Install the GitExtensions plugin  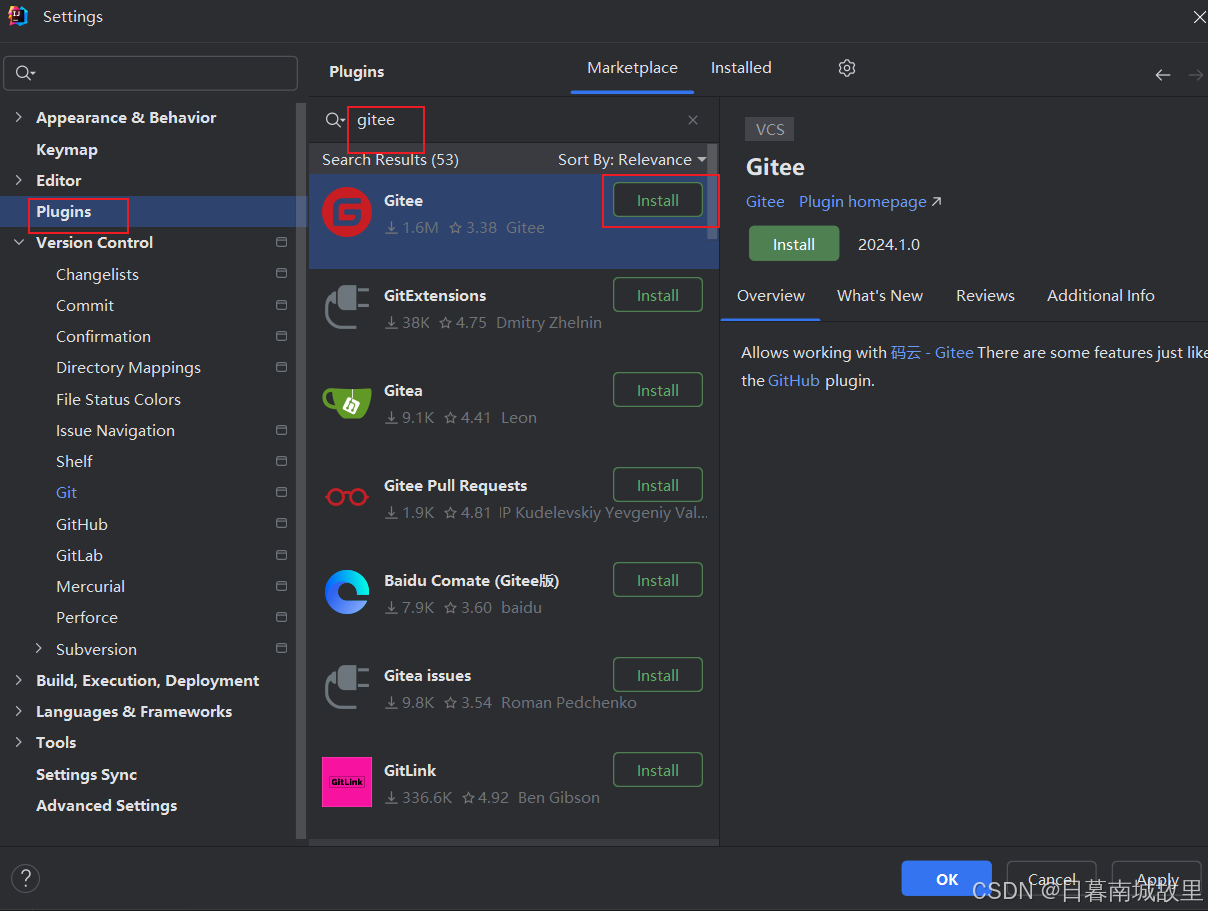pos(658,295)
